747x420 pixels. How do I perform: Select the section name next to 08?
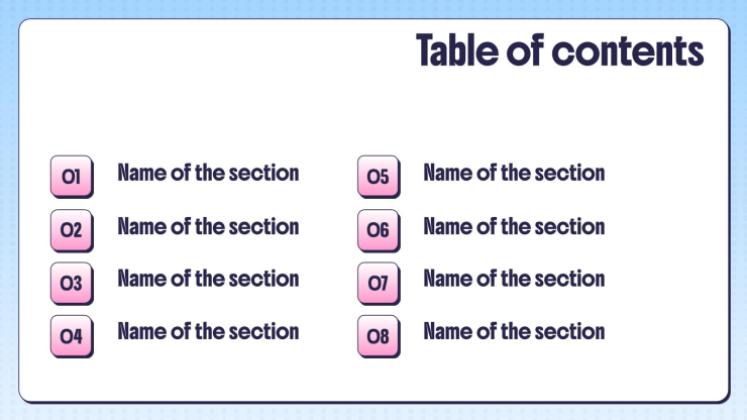pyautogui.click(x=514, y=331)
